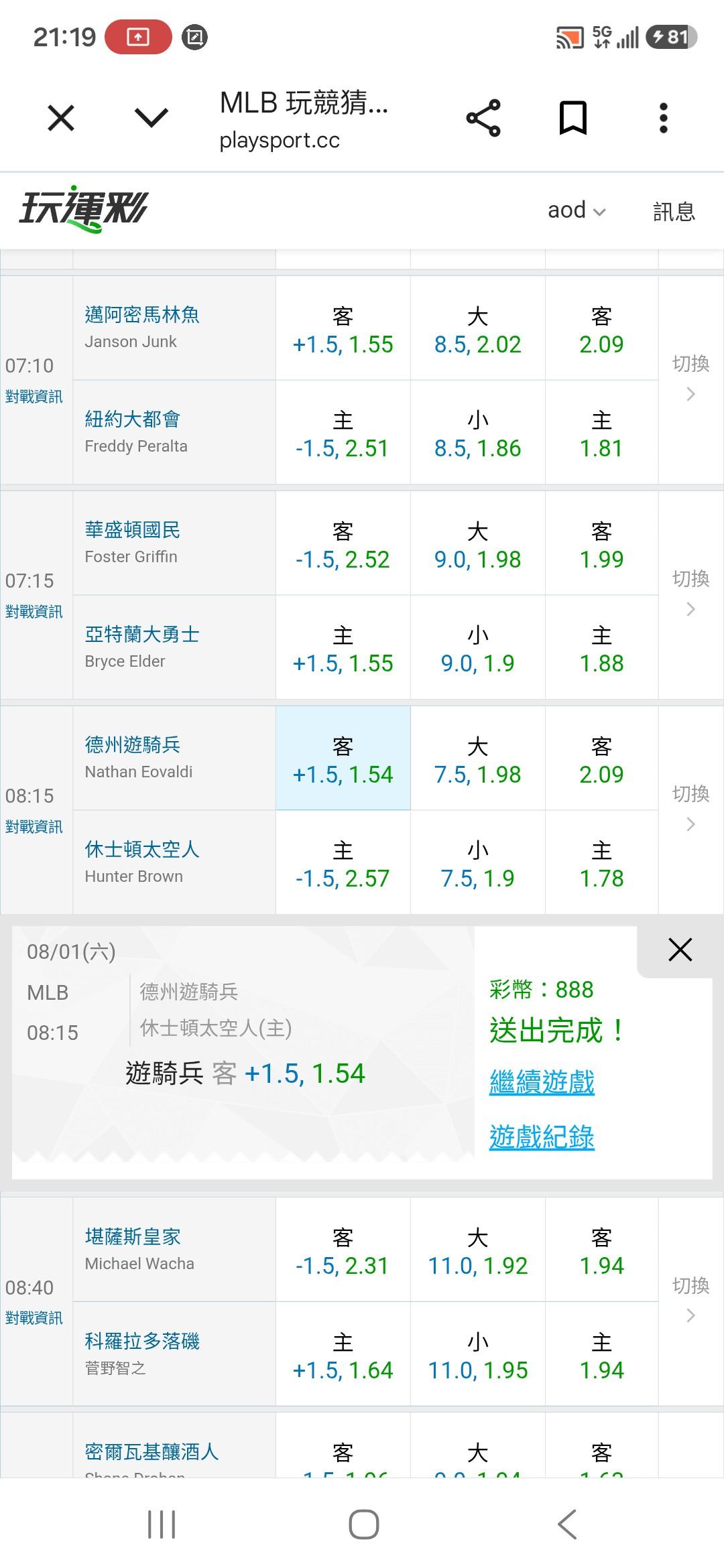Expand the aod account dropdown
This screenshot has width=724, height=1568.
coord(577,210)
